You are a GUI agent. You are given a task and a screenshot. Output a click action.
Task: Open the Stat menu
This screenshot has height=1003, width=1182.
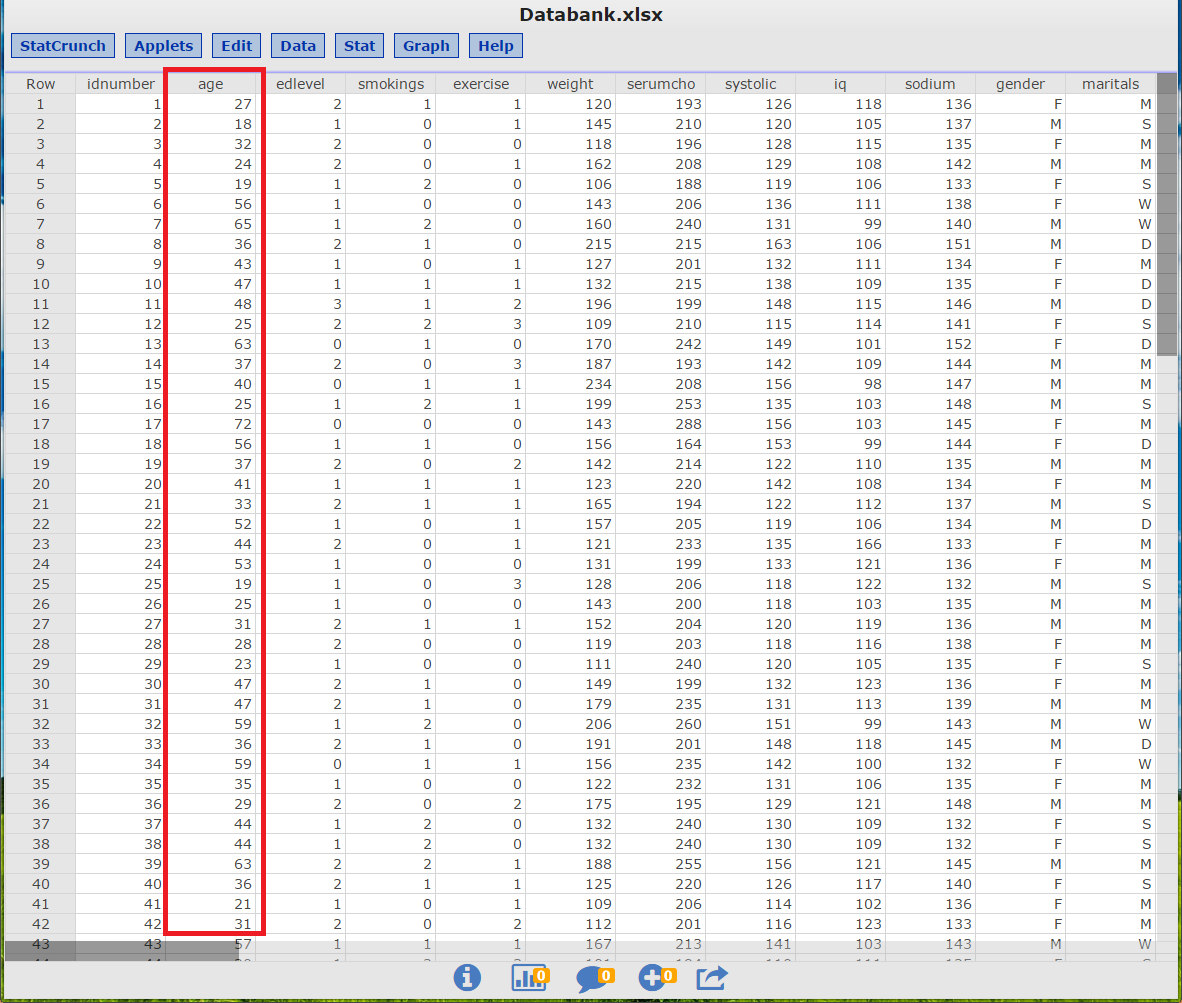click(x=360, y=46)
